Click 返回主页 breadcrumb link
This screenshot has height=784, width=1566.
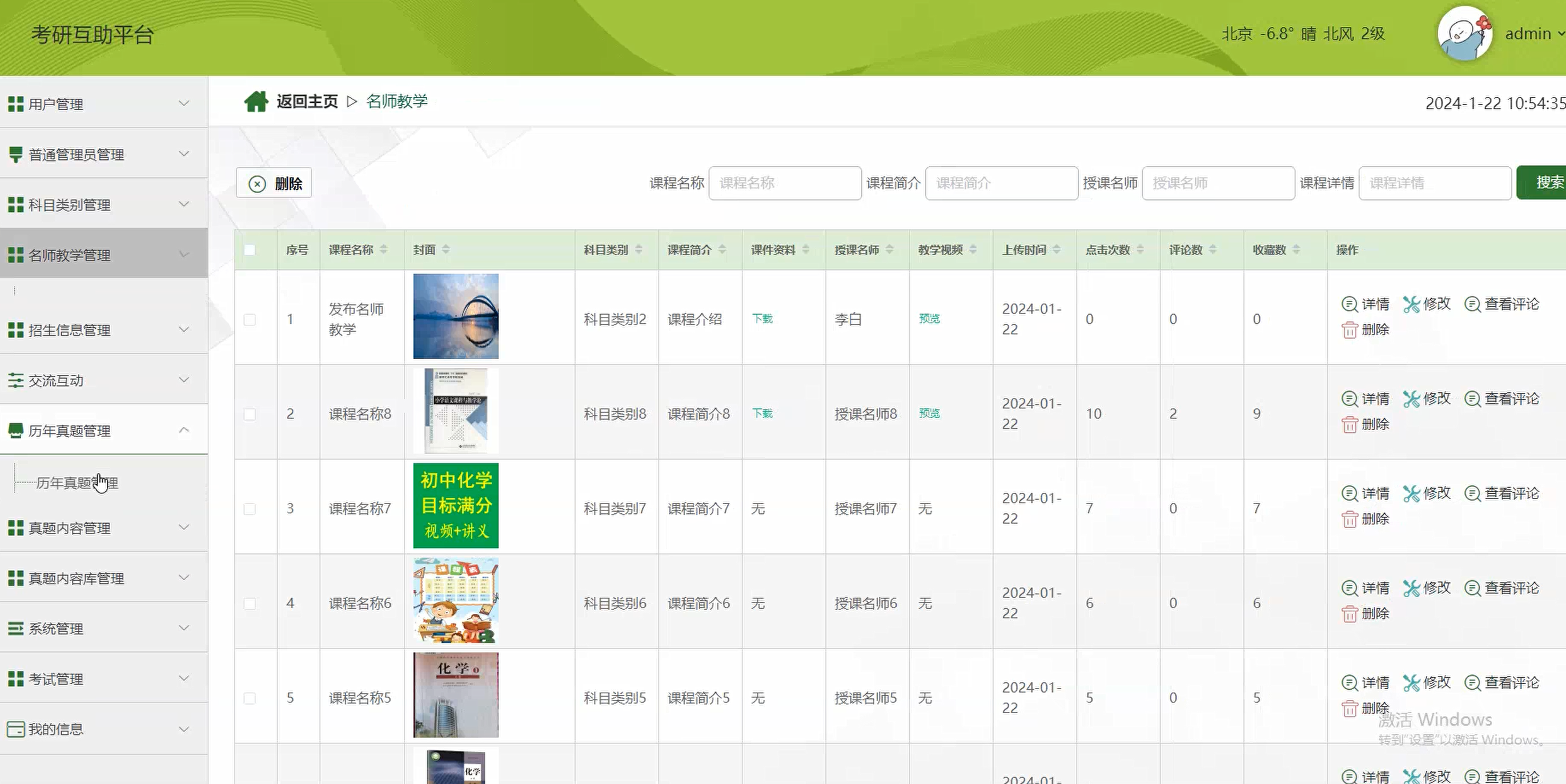pos(307,102)
